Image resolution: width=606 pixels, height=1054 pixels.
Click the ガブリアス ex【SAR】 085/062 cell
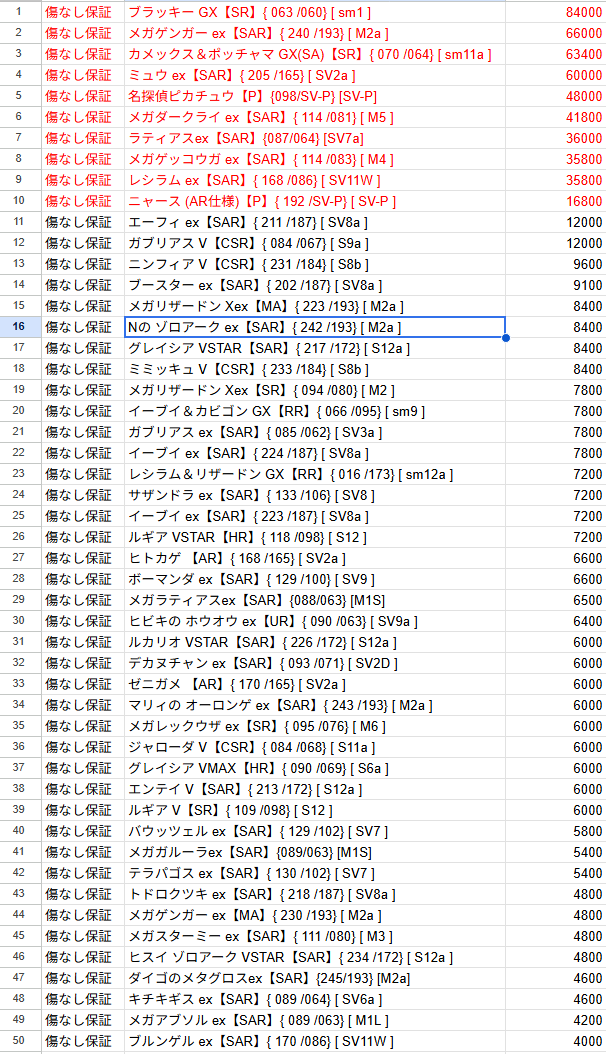[x=314, y=432]
